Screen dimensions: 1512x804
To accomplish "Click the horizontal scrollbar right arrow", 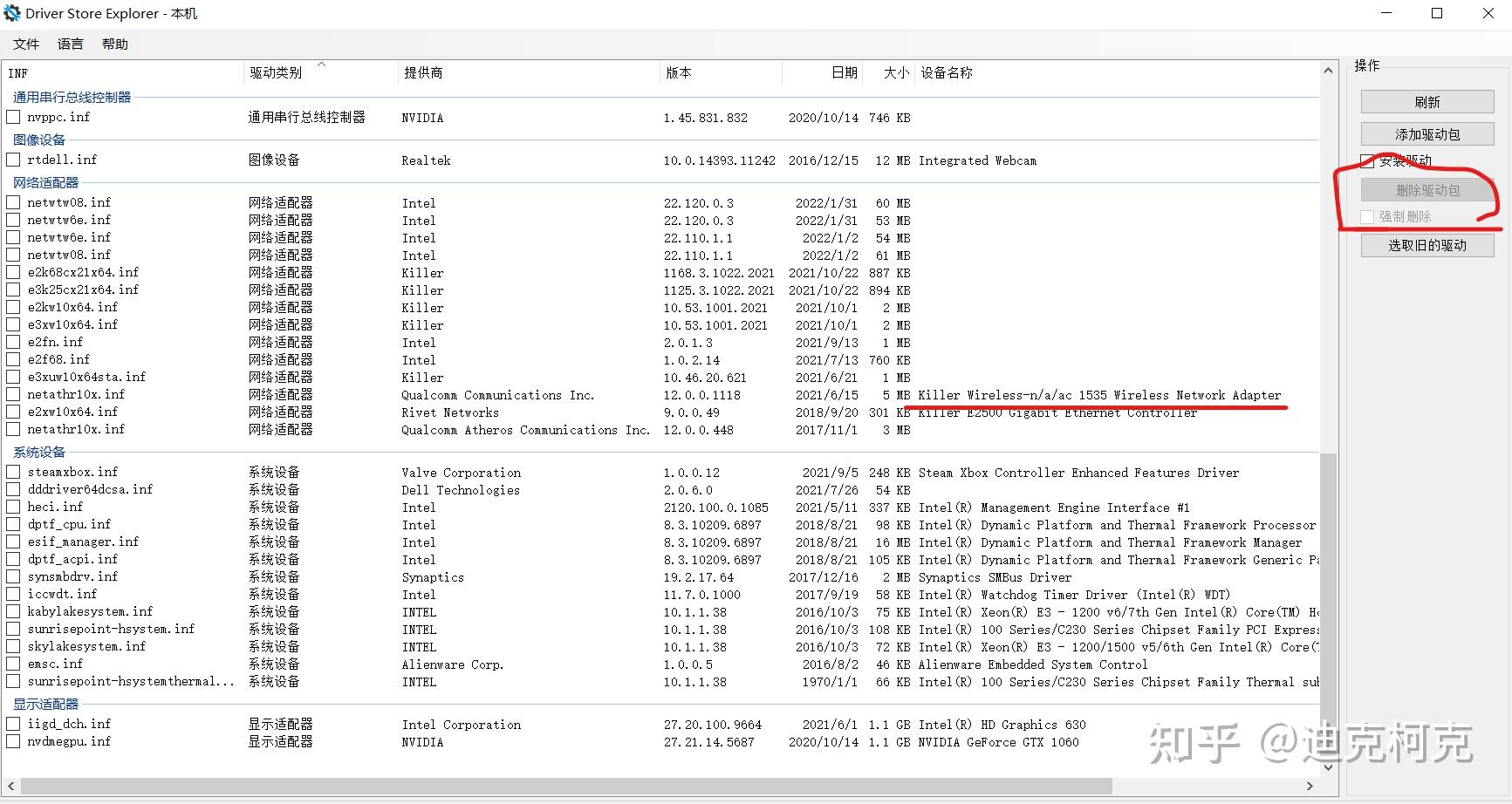I will 1310,786.
